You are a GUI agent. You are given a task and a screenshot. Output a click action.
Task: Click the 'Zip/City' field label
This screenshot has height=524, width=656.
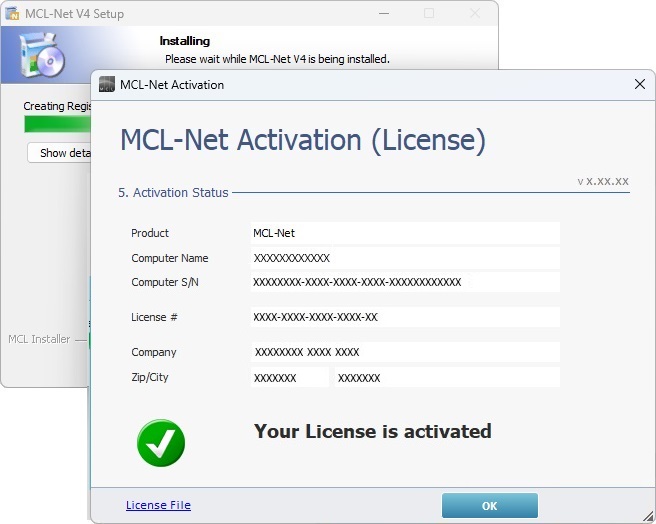150,377
